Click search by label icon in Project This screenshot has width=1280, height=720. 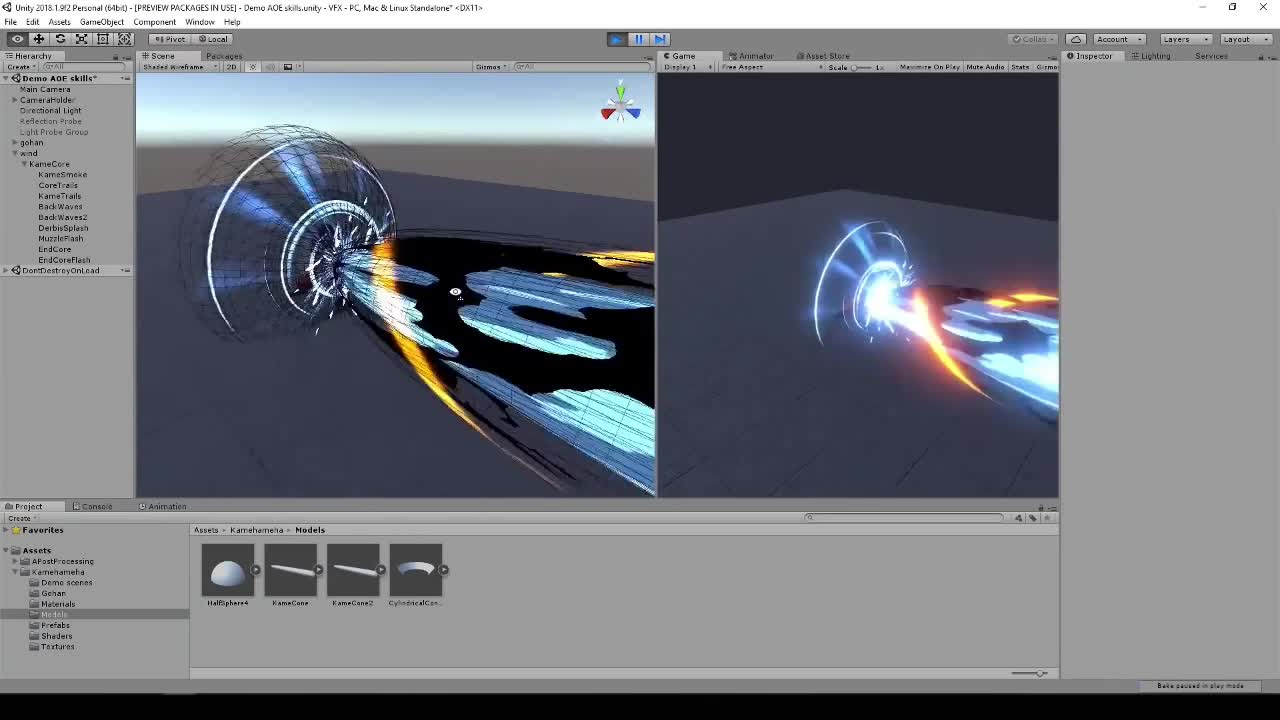(x=1033, y=518)
